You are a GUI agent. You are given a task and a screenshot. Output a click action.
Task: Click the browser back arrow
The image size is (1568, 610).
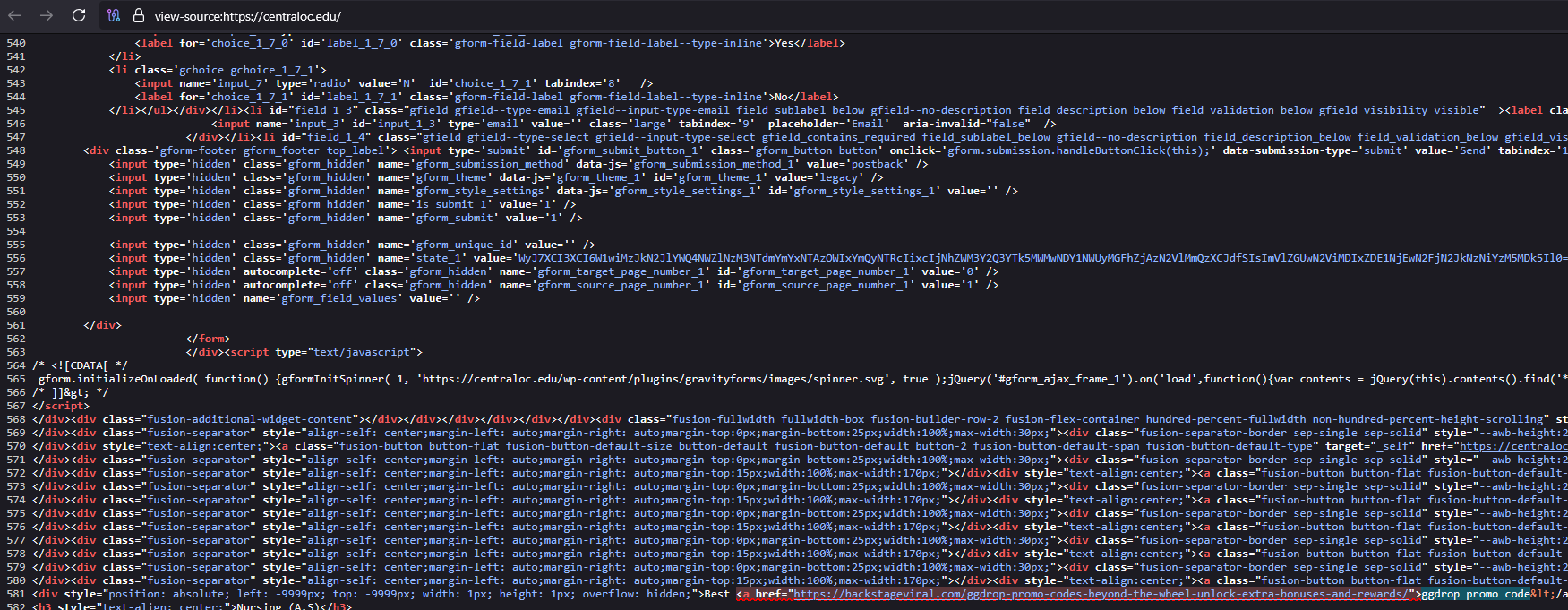pos(14,15)
